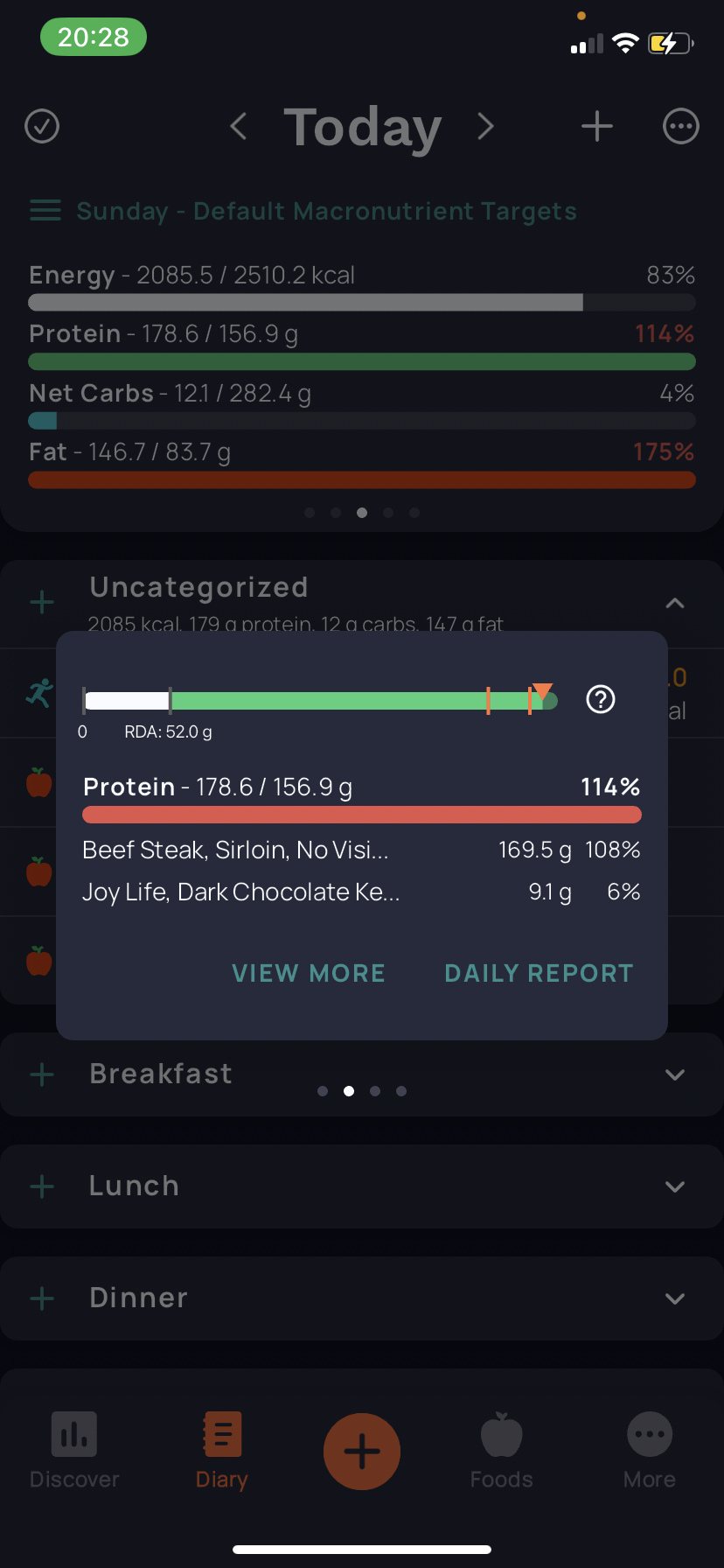Image resolution: width=724 pixels, height=1568 pixels.
Task: Expand the Breakfast section chevron
Action: [x=675, y=1074]
